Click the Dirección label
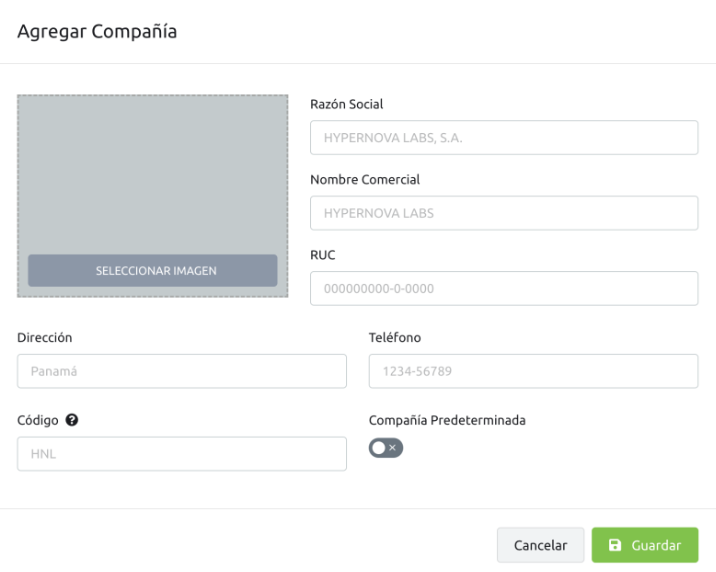The width and height of the screenshot is (716, 572). pyautogui.click(x=45, y=337)
